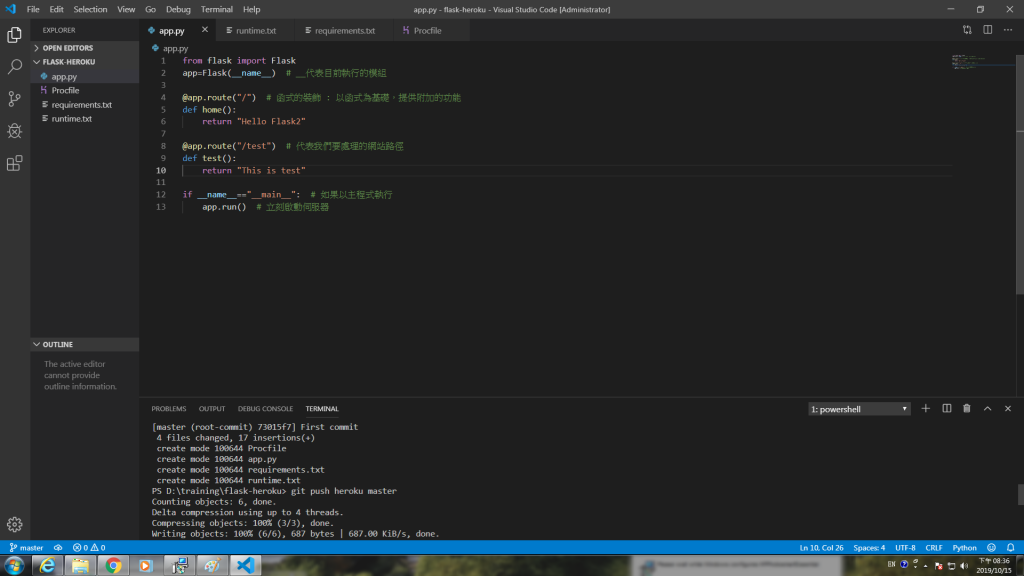Add a new terminal with plus icon
Image resolution: width=1024 pixels, height=576 pixels.
coord(925,409)
